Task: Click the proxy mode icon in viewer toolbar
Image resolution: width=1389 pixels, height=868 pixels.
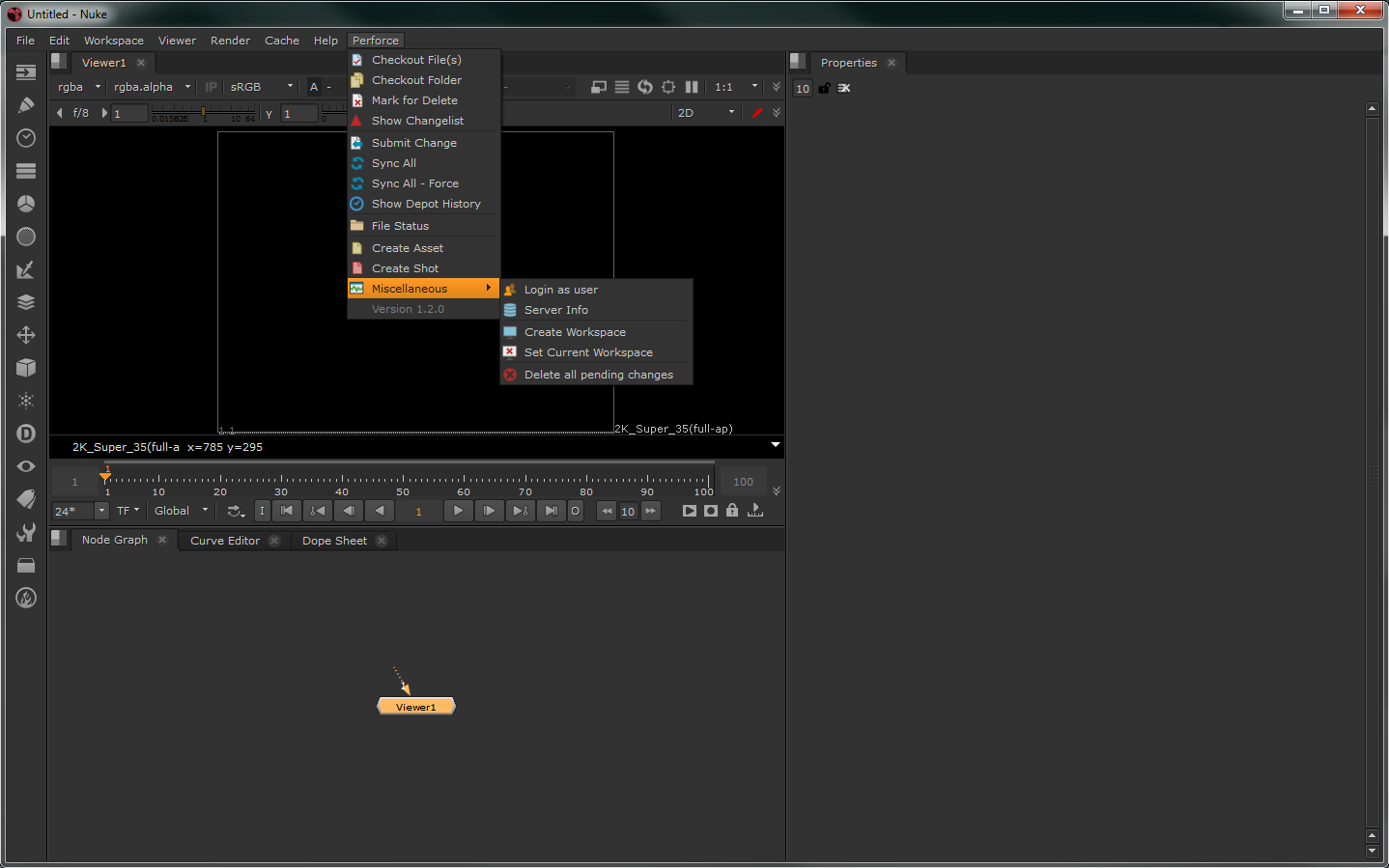Action: click(x=599, y=87)
